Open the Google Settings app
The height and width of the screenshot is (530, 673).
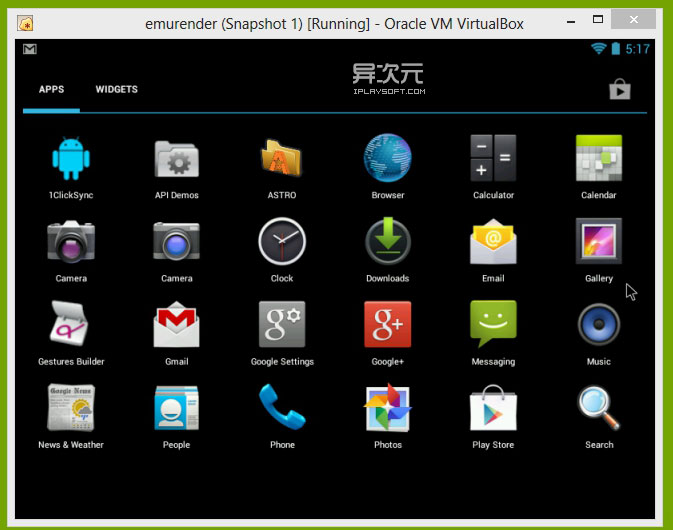click(282, 325)
